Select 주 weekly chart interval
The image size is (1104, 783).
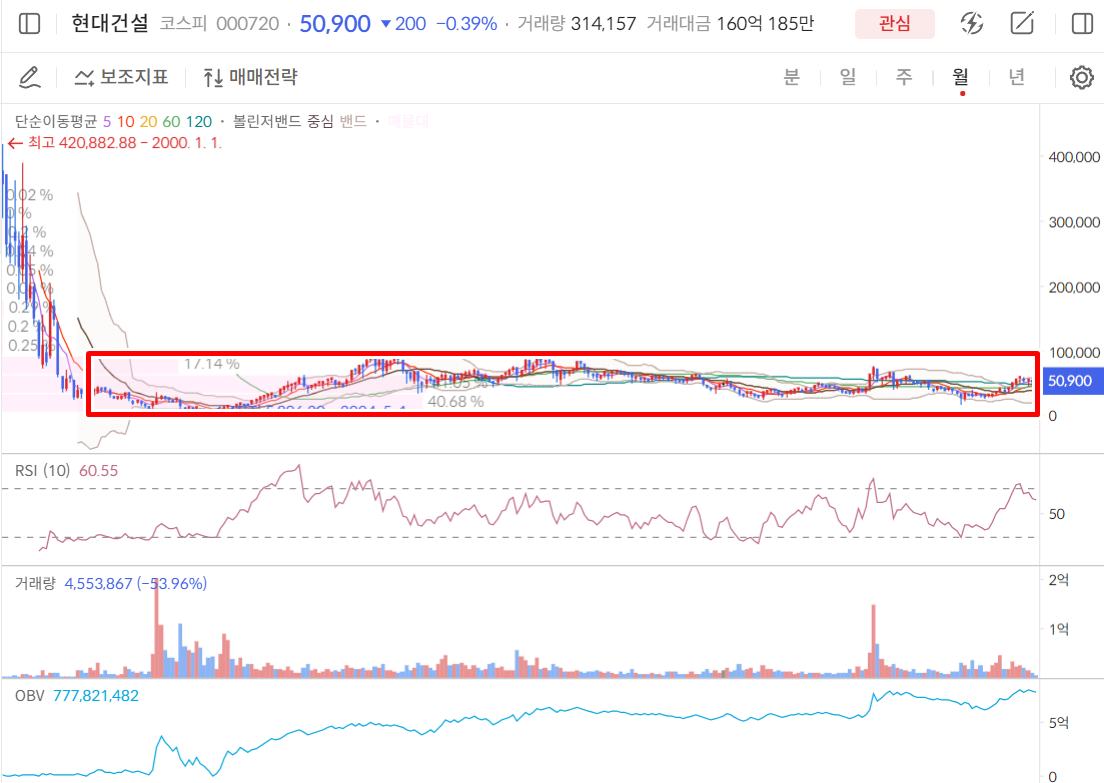pos(904,77)
